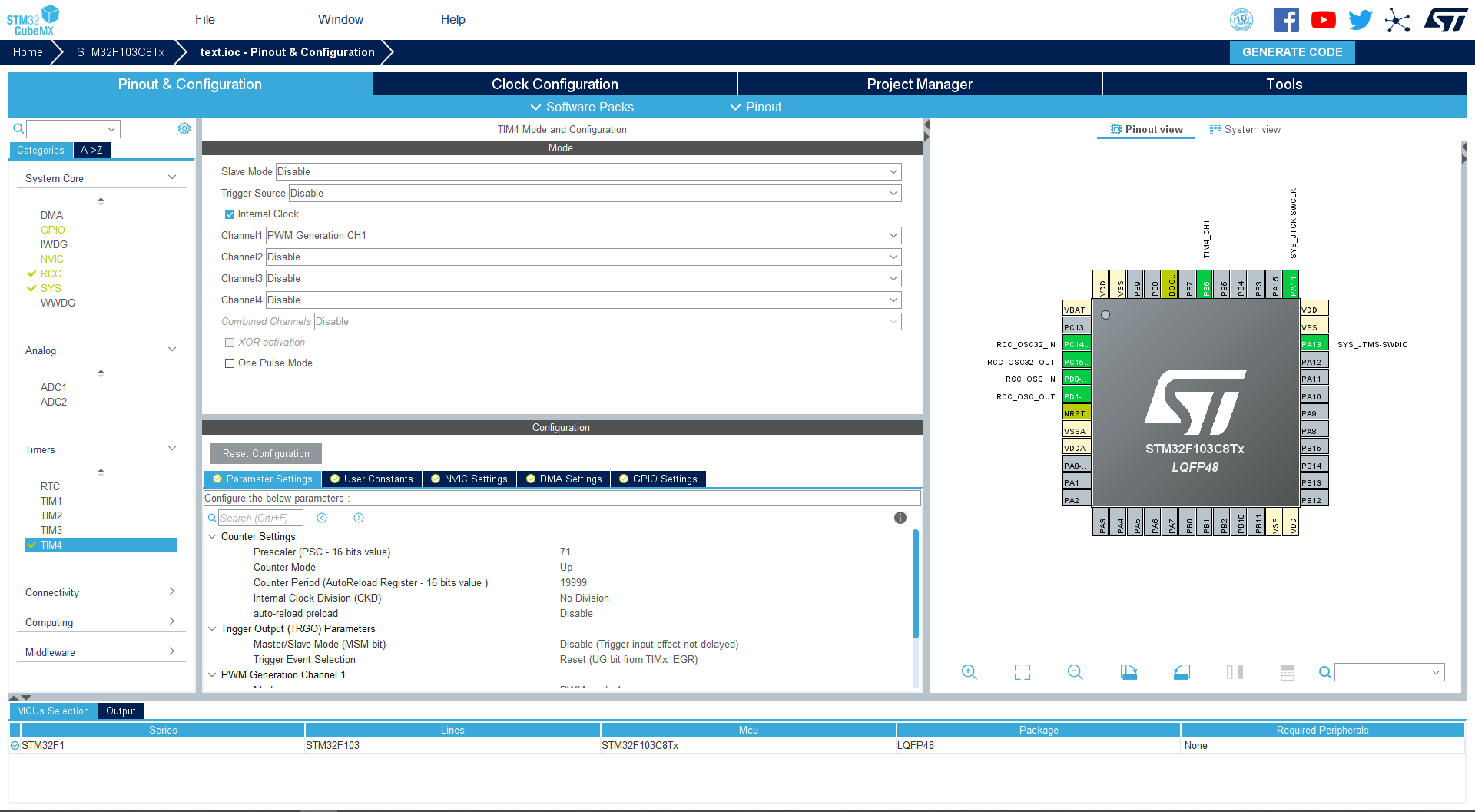Show peripherals in A->Z order
The image size is (1475, 812).
(91, 150)
